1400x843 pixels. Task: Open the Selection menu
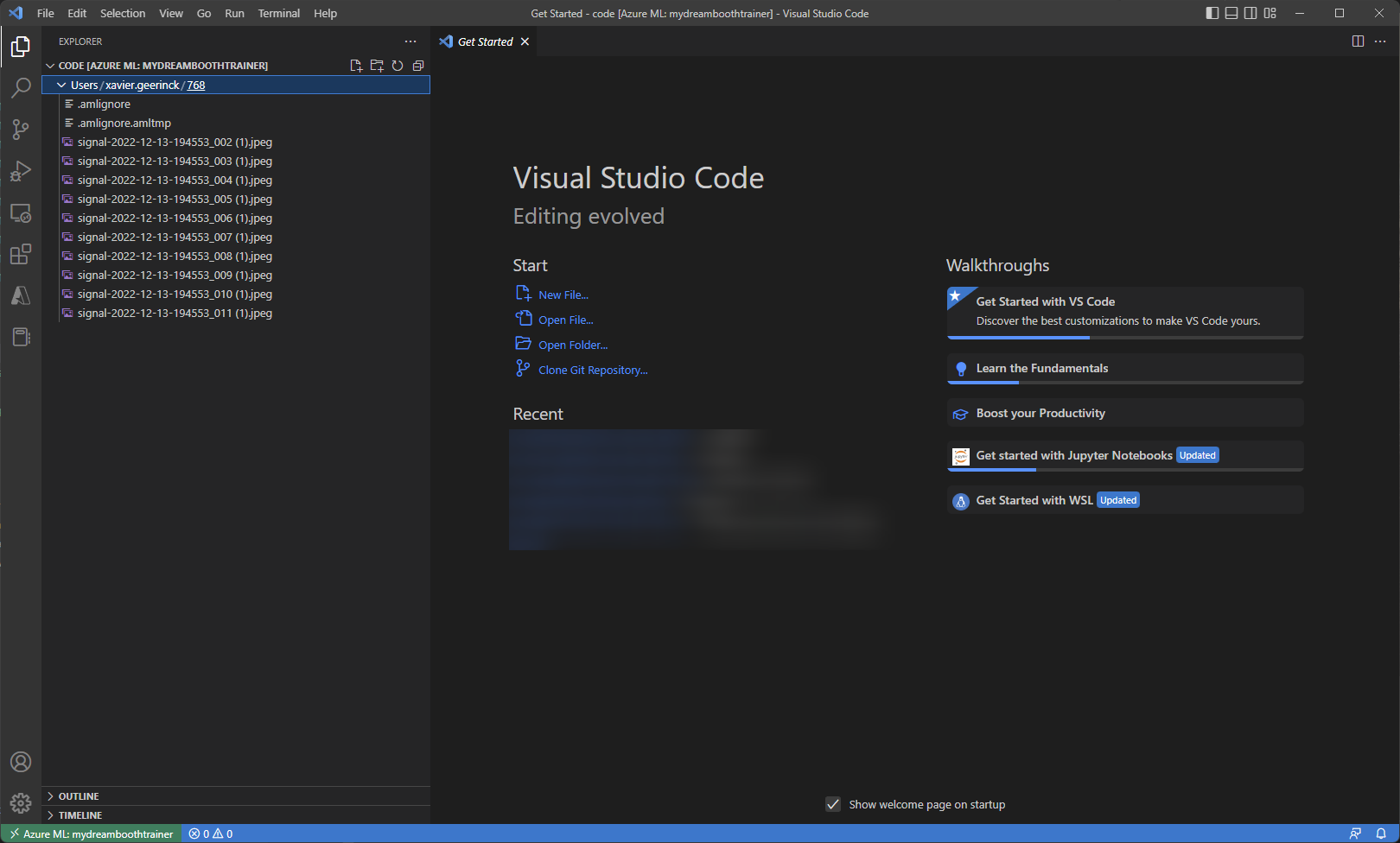(123, 13)
